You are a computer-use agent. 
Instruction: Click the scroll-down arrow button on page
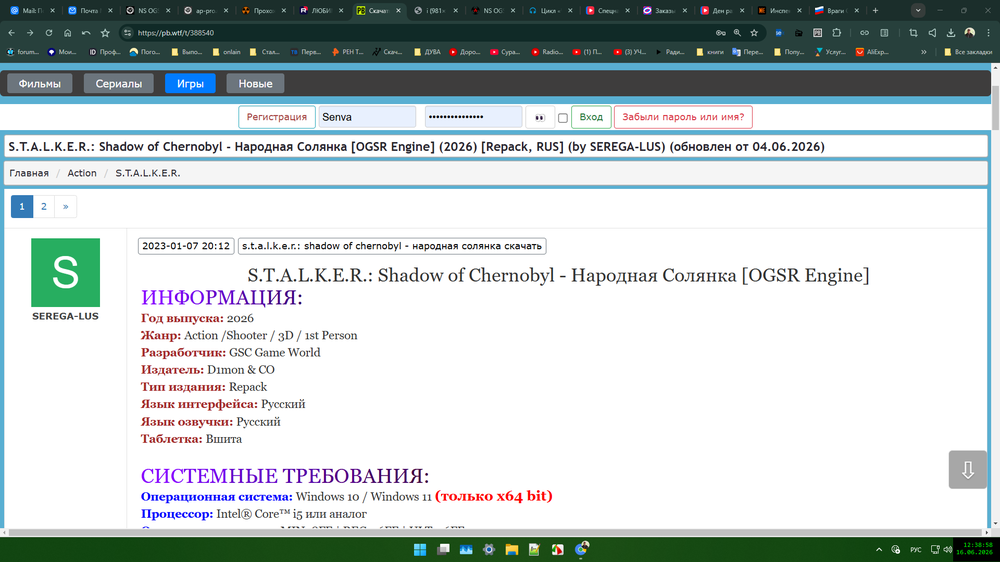[x=967, y=470]
